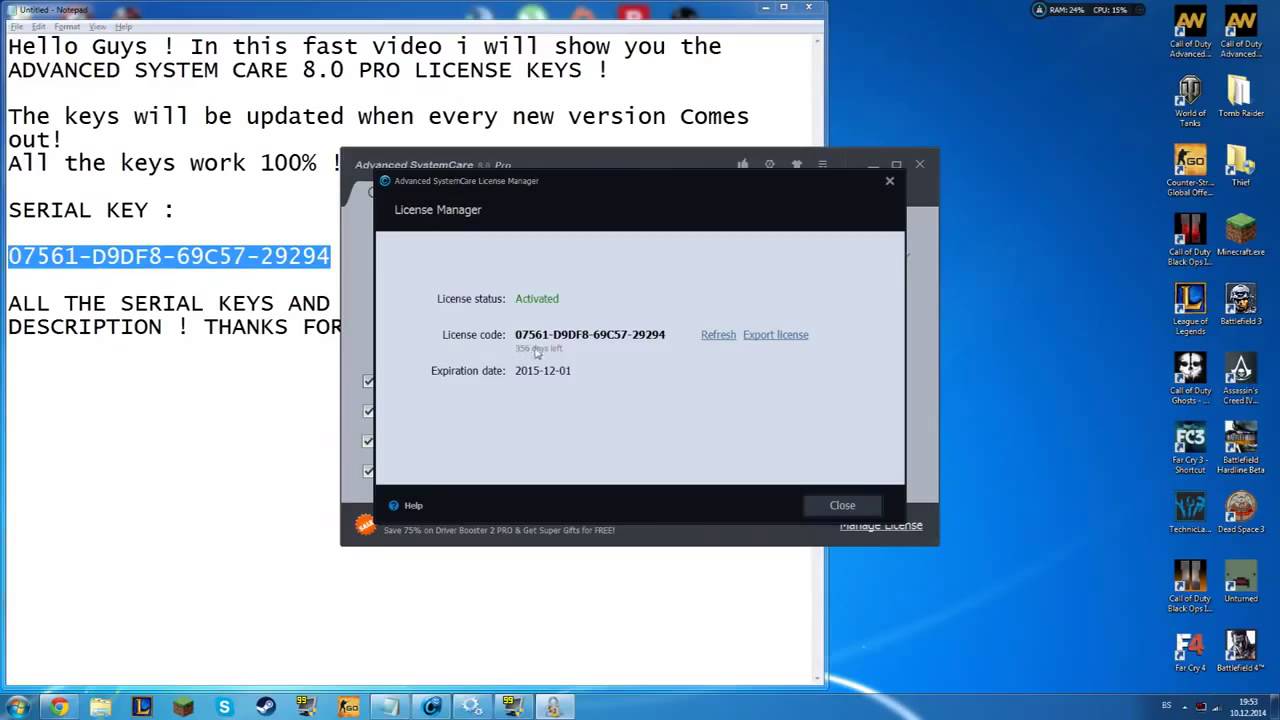Select the Battlefield 4 desktop icon
This screenshot has width=1280, height=720.
point(1241,650)
